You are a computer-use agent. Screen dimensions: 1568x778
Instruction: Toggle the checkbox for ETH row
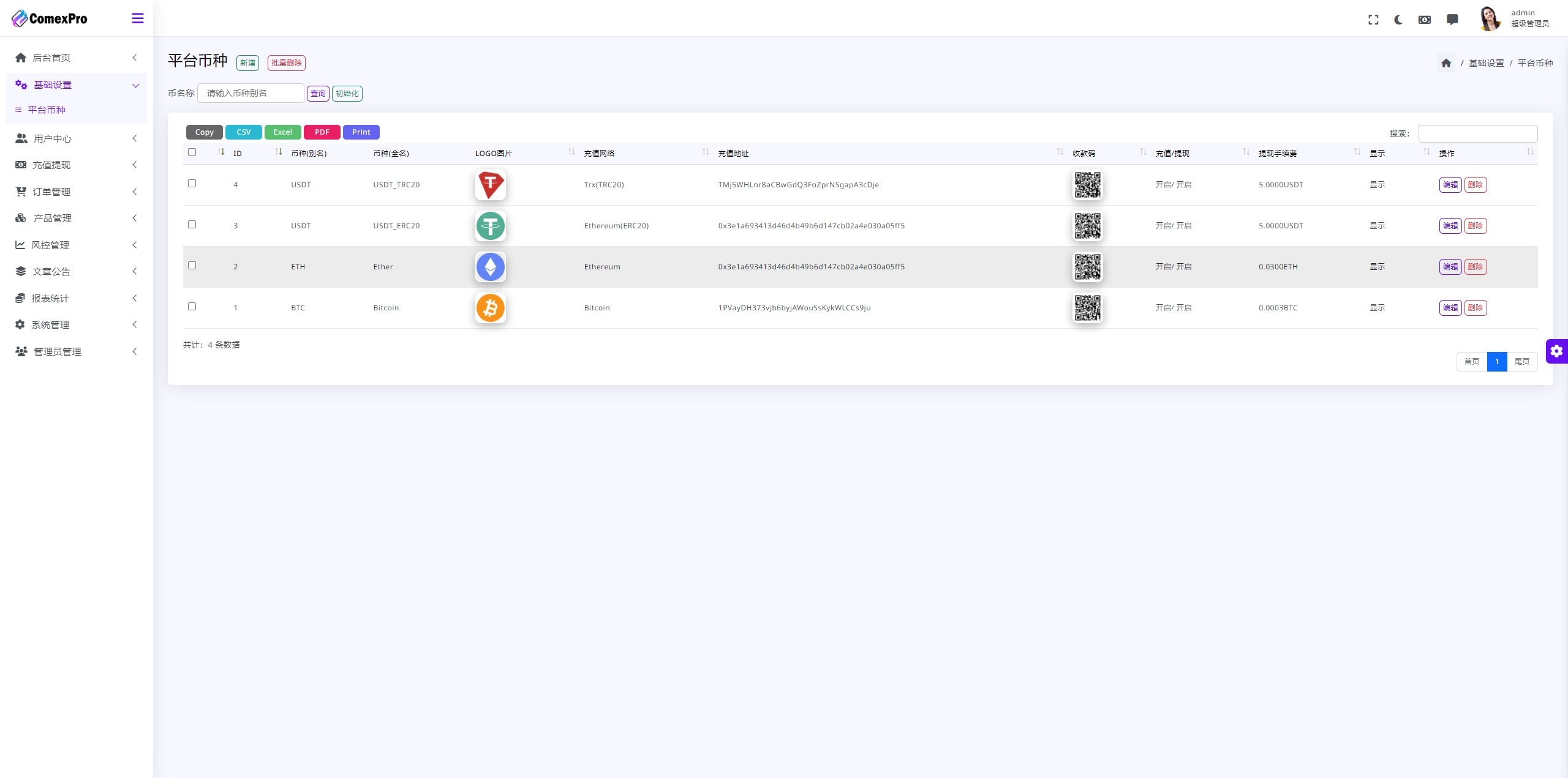(192, 265)
